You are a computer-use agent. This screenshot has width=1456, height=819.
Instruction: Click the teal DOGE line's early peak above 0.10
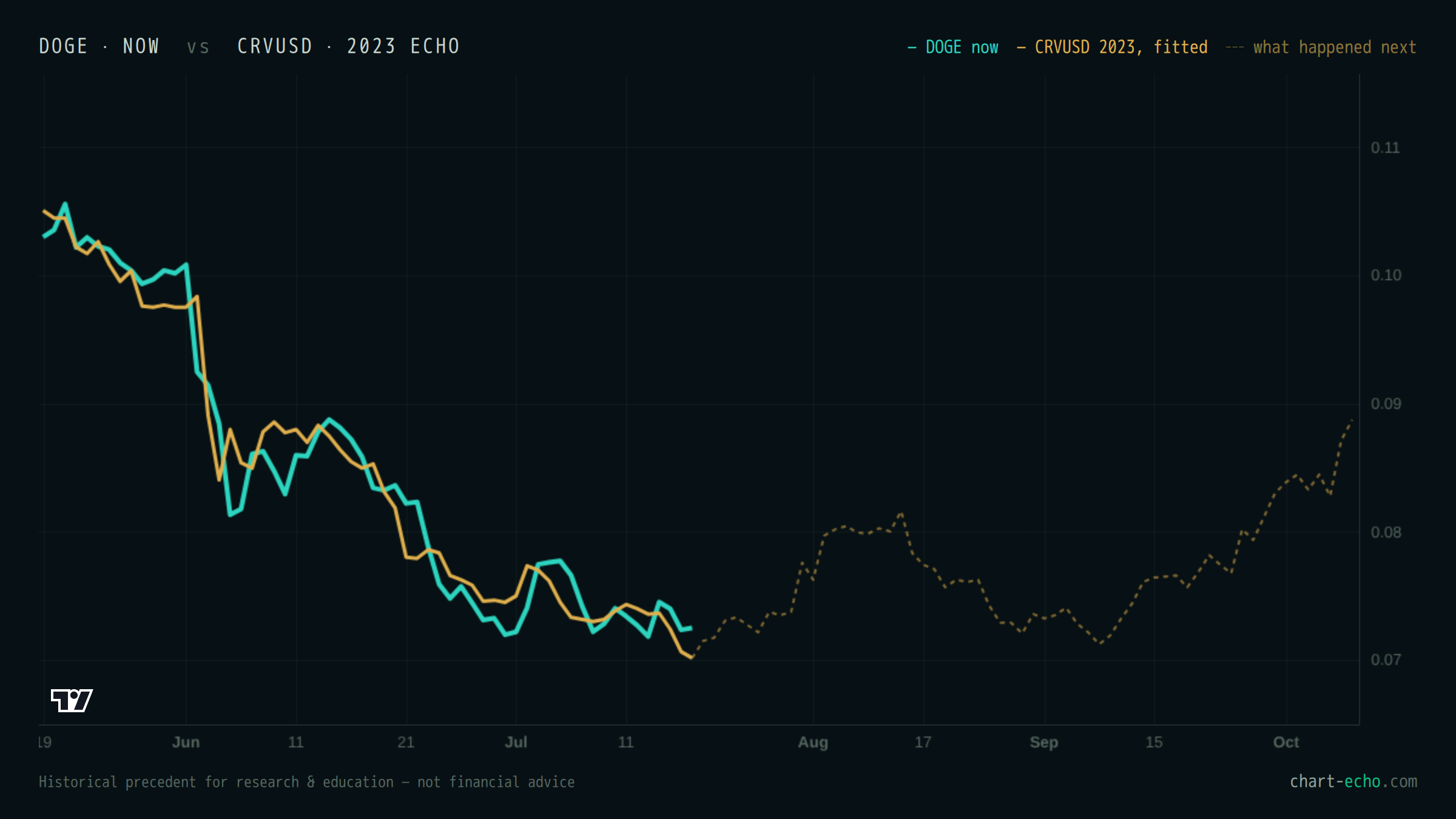[x=65, y=204]
